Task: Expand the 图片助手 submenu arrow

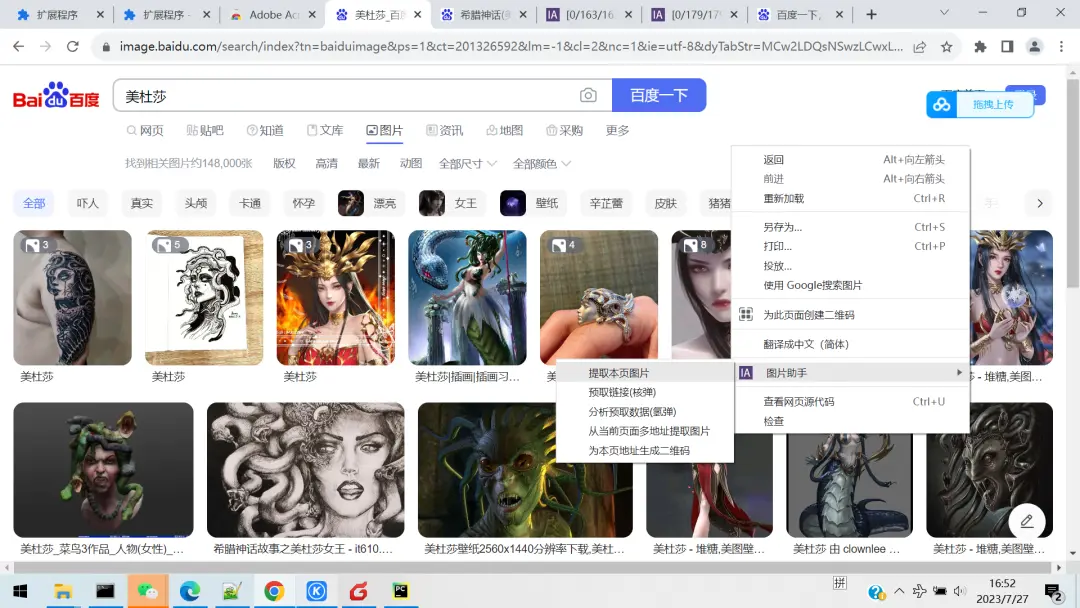Action: click(x=958, y=371)
